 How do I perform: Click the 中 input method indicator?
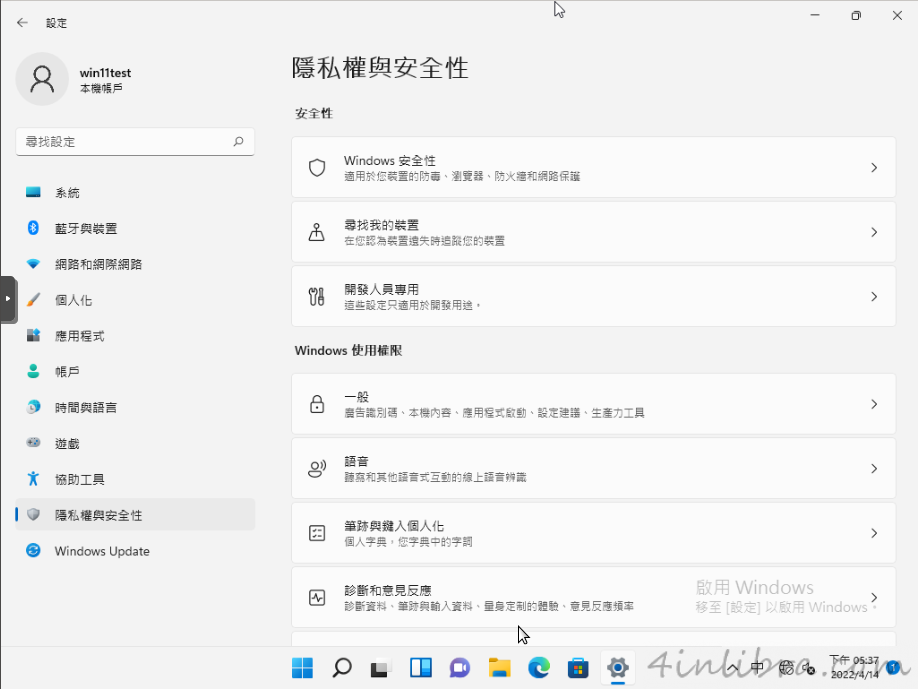[x=757, y=667]
